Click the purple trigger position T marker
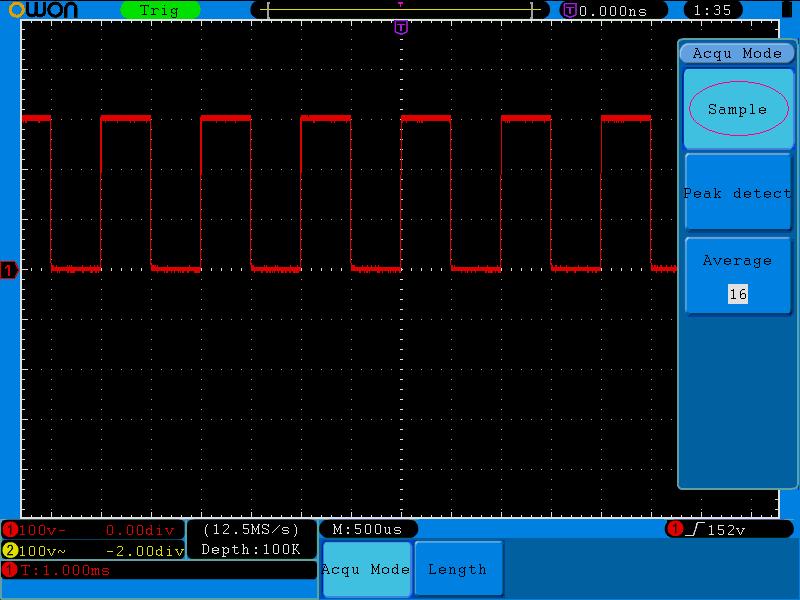This screenshot has height=600, width=800. tap(401, 28)
